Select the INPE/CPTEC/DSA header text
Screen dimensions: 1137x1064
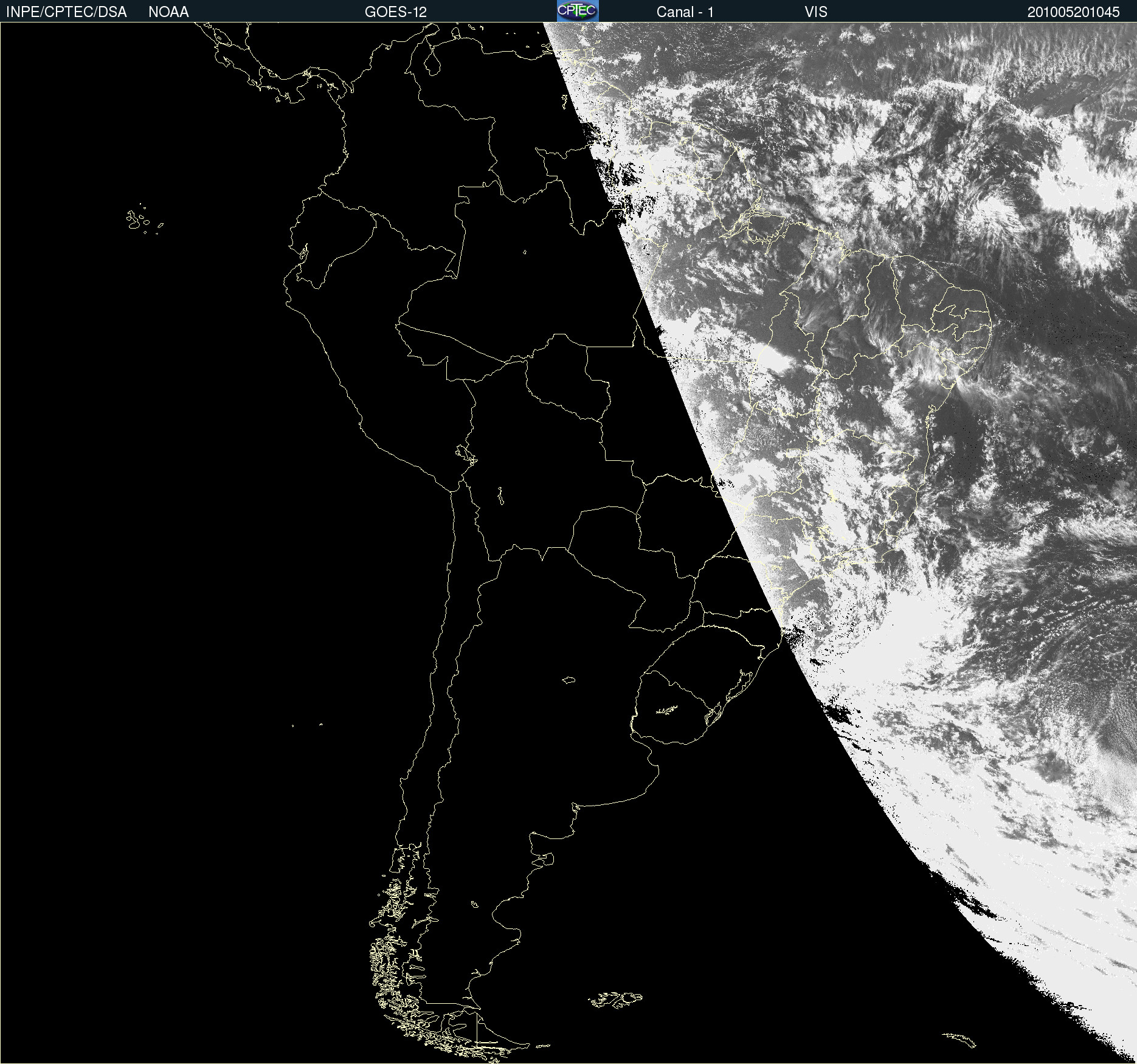(66, 12)
